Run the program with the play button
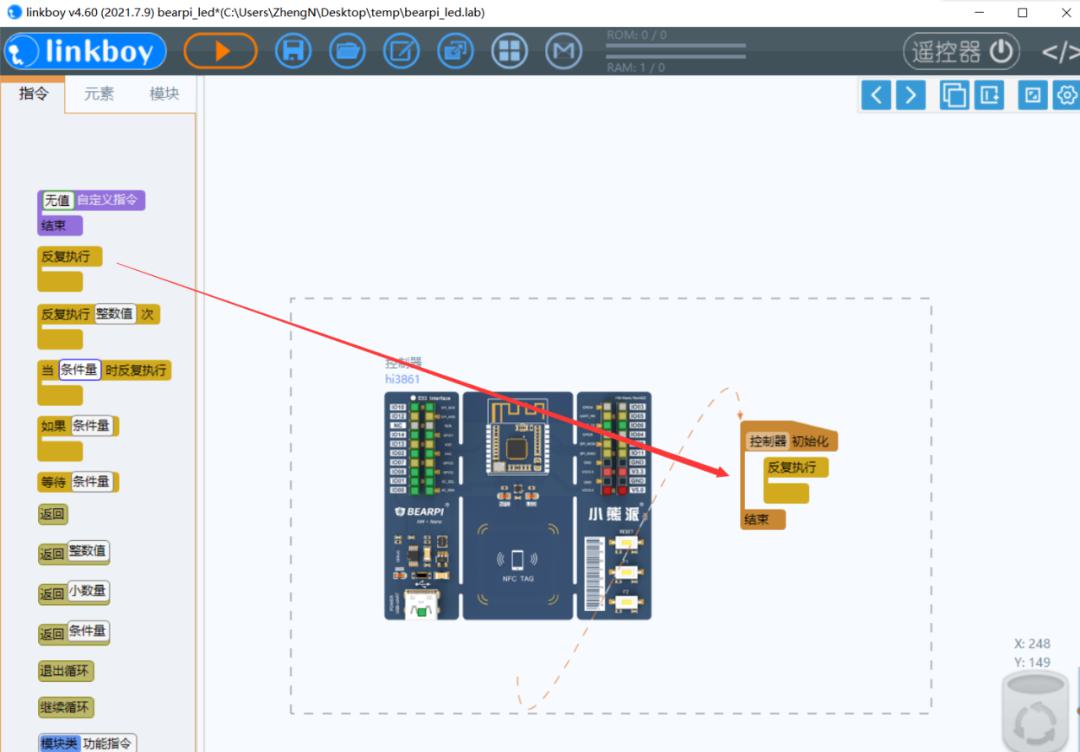This screenshot has height=752, width=1080. [221, 51]
